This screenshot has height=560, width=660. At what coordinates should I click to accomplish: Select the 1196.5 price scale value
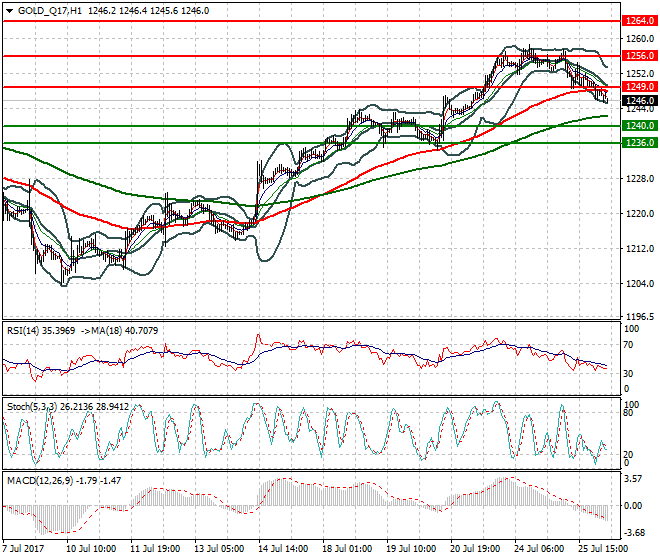click(x=640, y=317)
